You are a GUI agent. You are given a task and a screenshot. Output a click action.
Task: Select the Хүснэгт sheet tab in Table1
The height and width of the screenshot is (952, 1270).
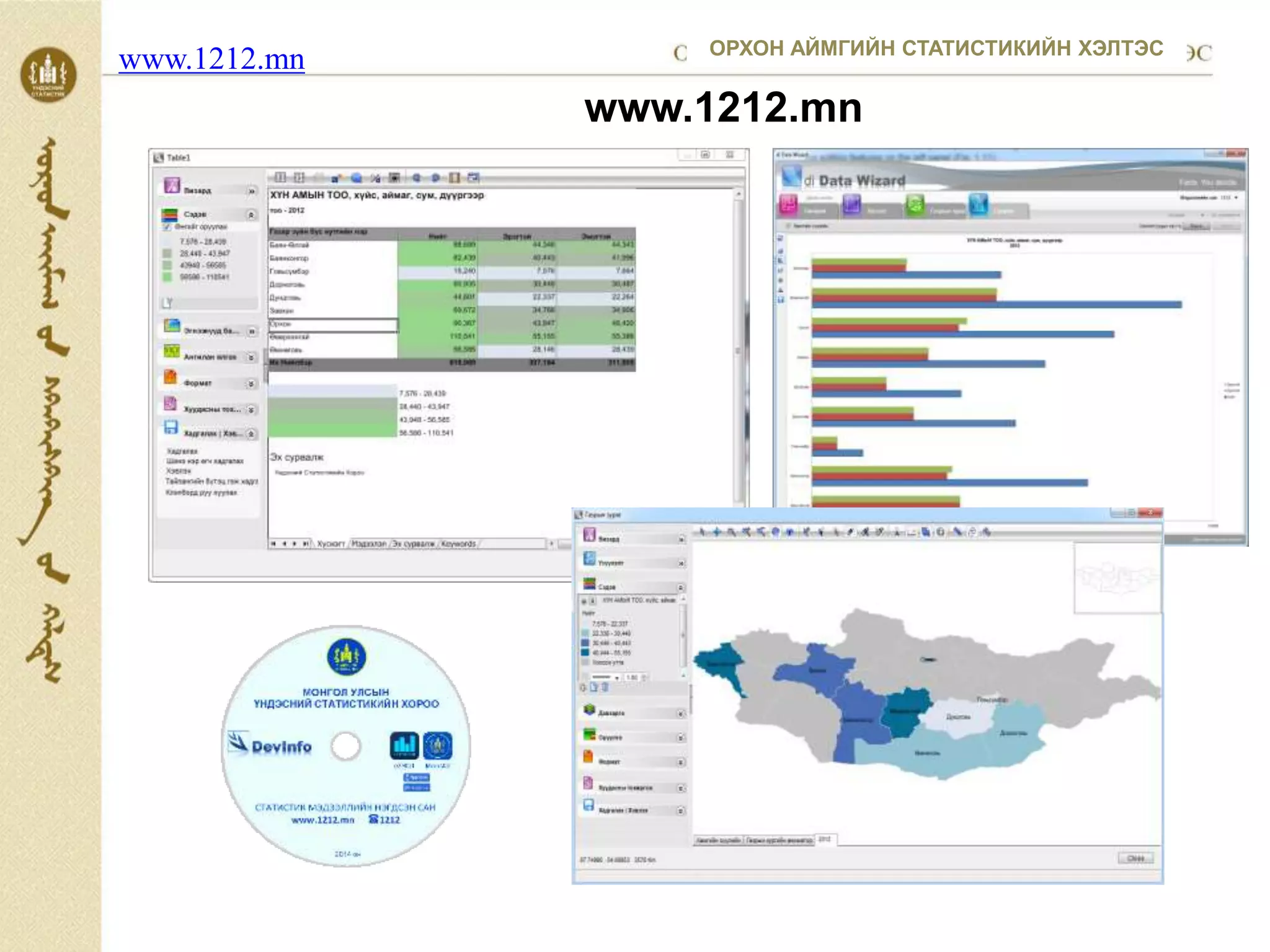coord(331,544)
